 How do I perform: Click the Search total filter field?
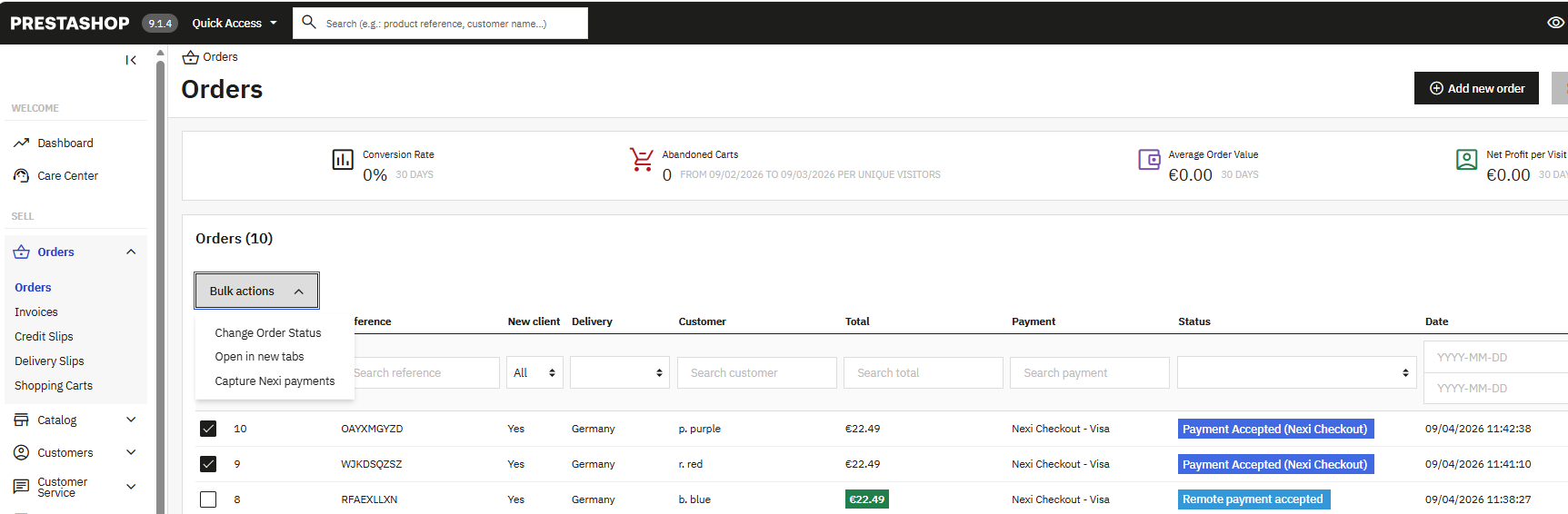(x=924, y=372)
